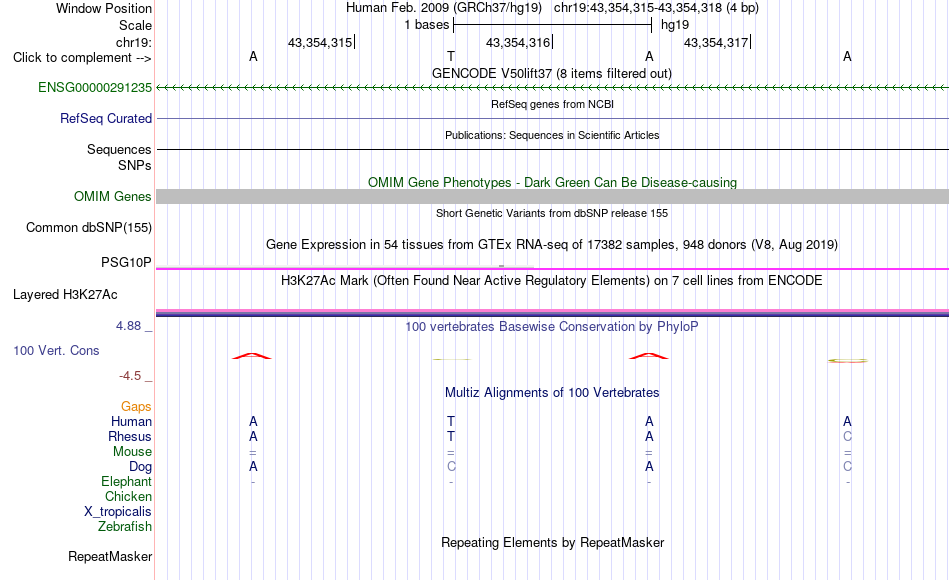Click the Common dbSNP(155) track label

[88, 228]
